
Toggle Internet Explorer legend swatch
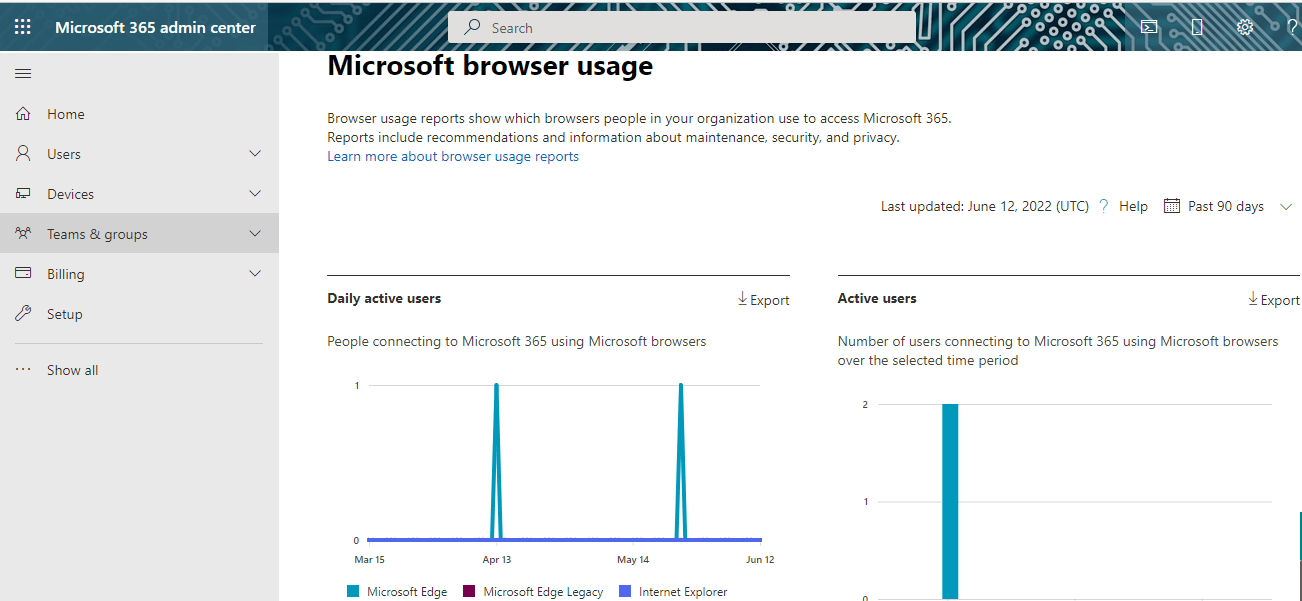(x=625, y=591)
